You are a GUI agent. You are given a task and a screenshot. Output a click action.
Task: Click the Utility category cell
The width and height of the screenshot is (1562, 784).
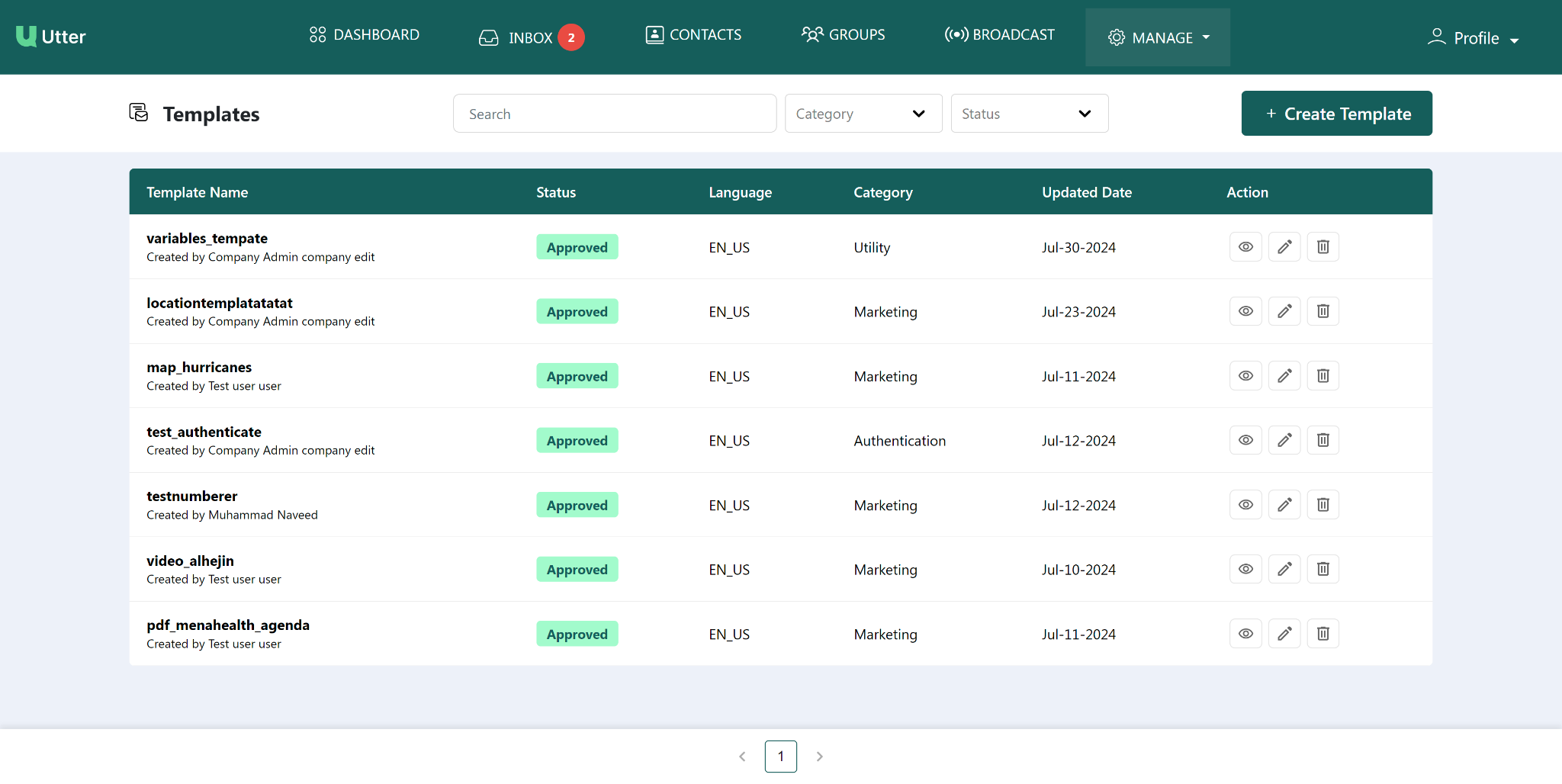point(872,247)
